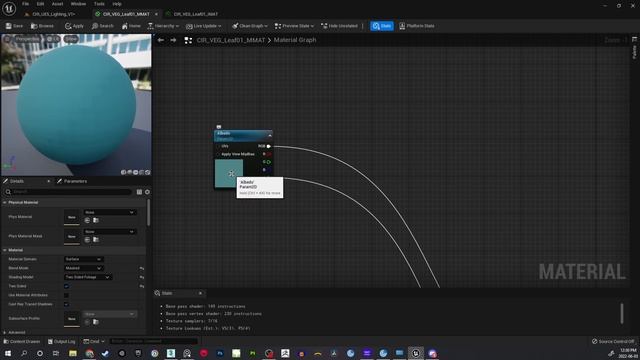Click the Save toolbar button
Viewport: 640px width, 360px height.
click(x=14, y=26)
